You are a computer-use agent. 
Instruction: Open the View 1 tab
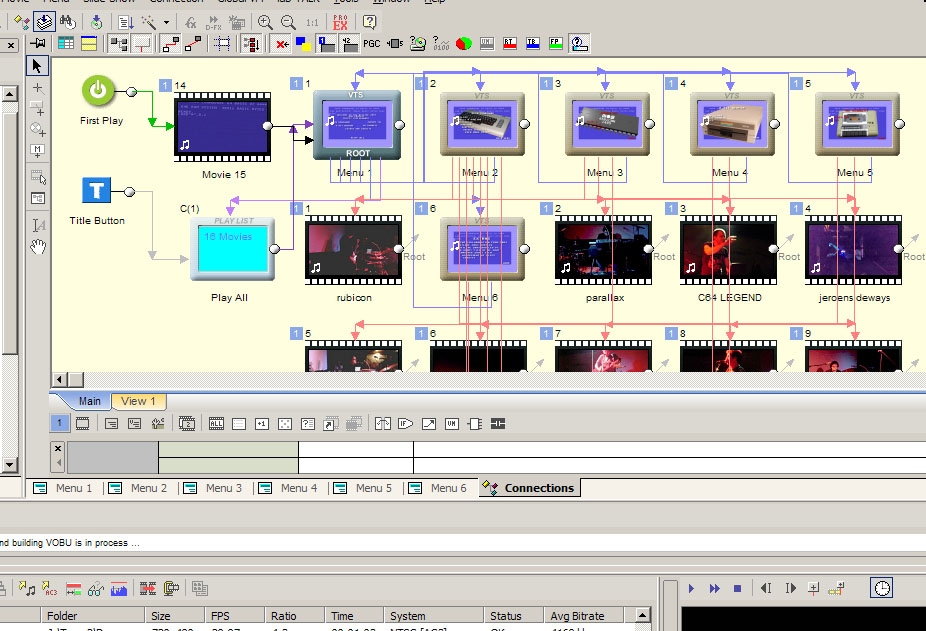138,401
